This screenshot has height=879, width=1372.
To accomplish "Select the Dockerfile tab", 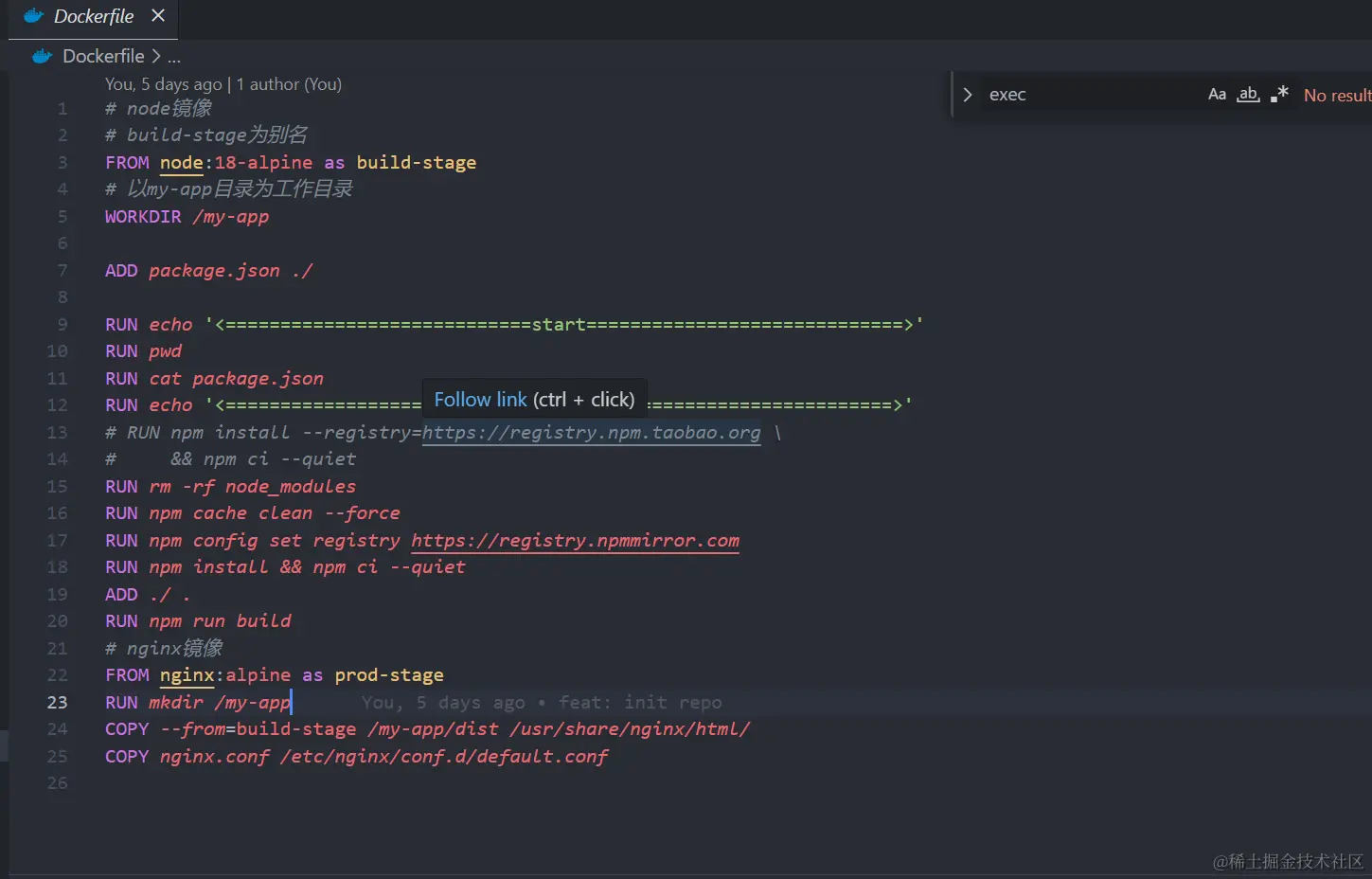I will 93,17.
